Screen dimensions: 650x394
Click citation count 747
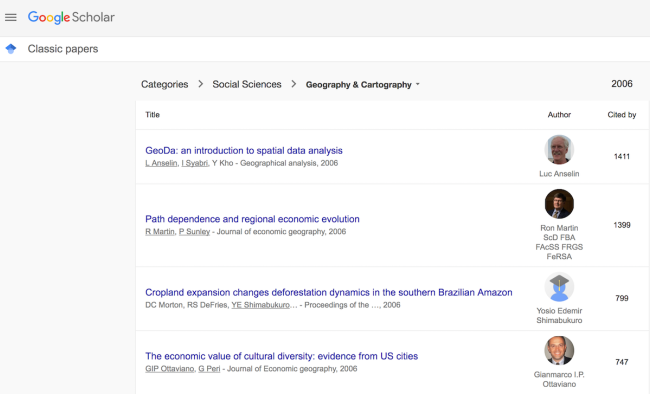coord(622,362)
